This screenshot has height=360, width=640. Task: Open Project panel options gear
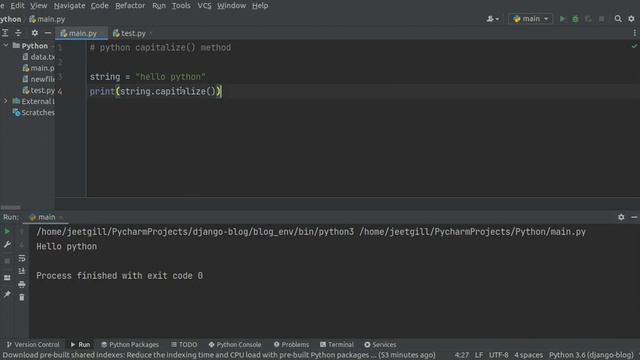click(x=35, y=33)
